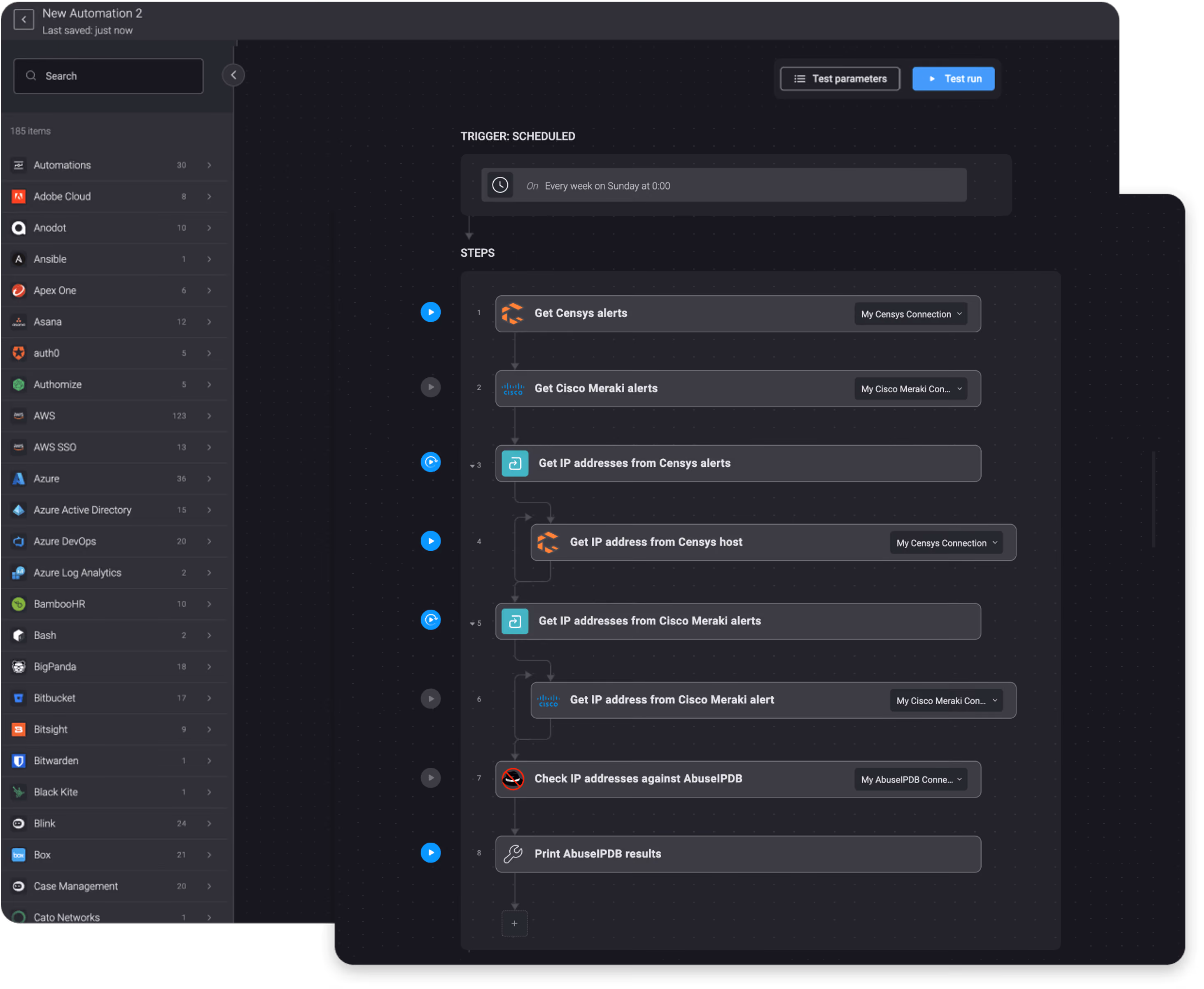Screen dimensions: 1204x989
Task: Expand the Automations category chevron
Action: 210,165
